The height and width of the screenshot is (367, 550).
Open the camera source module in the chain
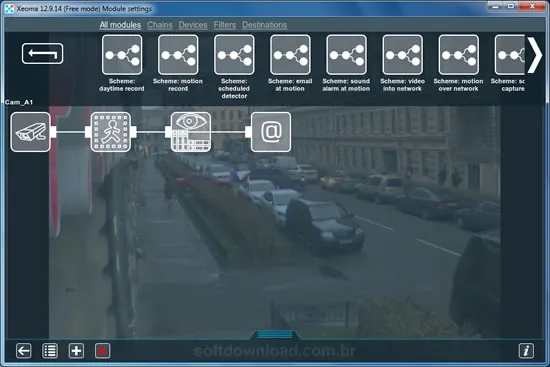(31, 132)
